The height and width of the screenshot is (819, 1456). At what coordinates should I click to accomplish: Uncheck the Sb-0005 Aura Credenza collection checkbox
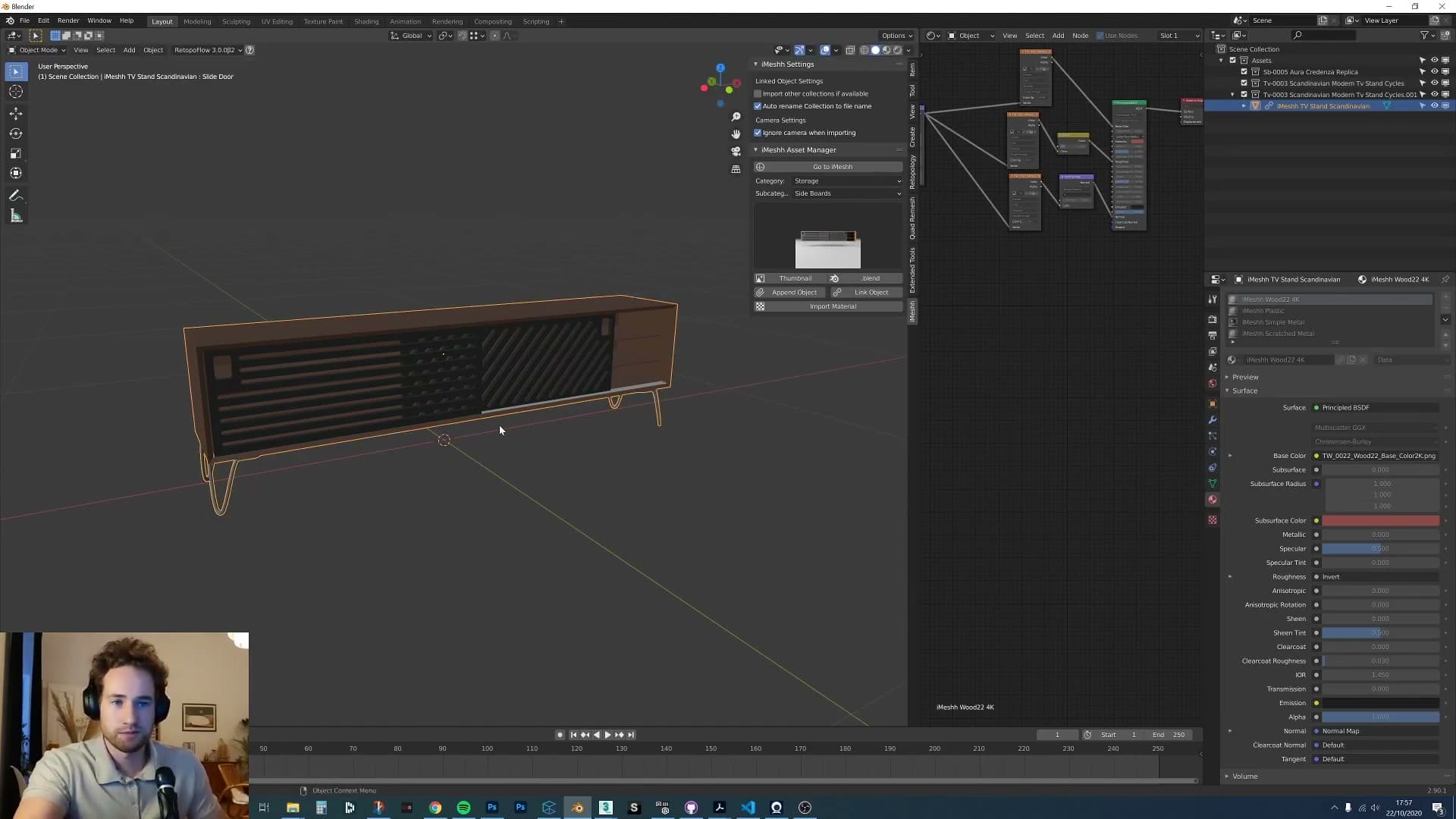click(x=1244, y=72)
